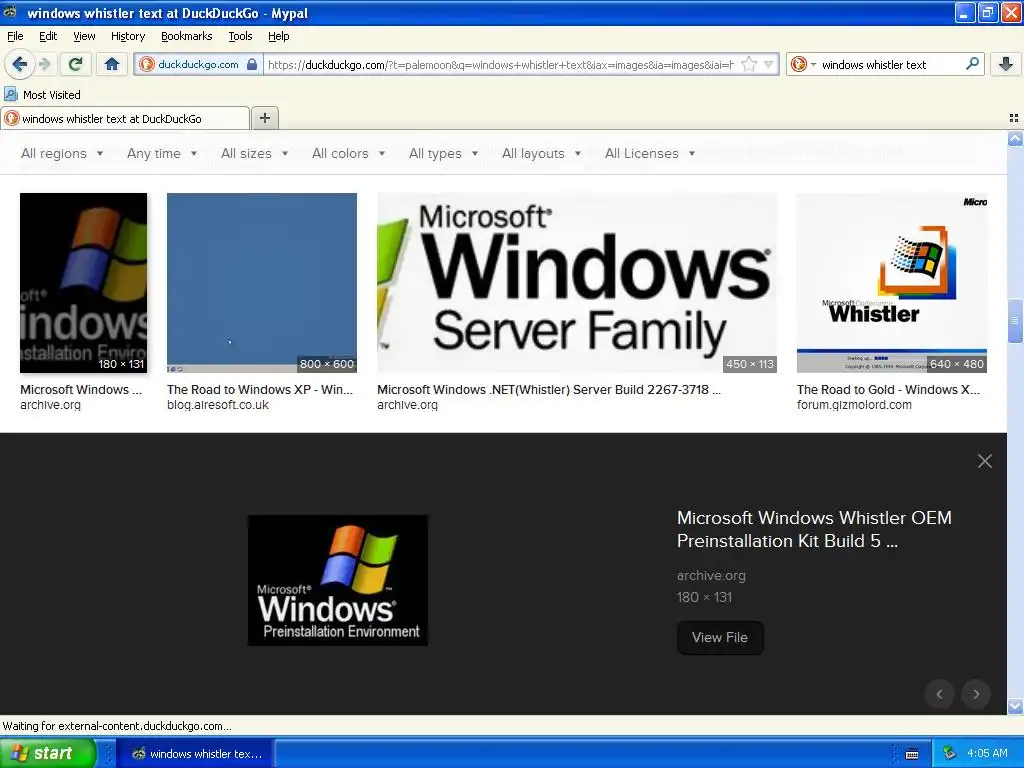Click the DuckDuckGo favicon in address bar
Image resolution: width=1024 pixels, height=768 pixels.
pyautogui.click(x=147, y=64)
